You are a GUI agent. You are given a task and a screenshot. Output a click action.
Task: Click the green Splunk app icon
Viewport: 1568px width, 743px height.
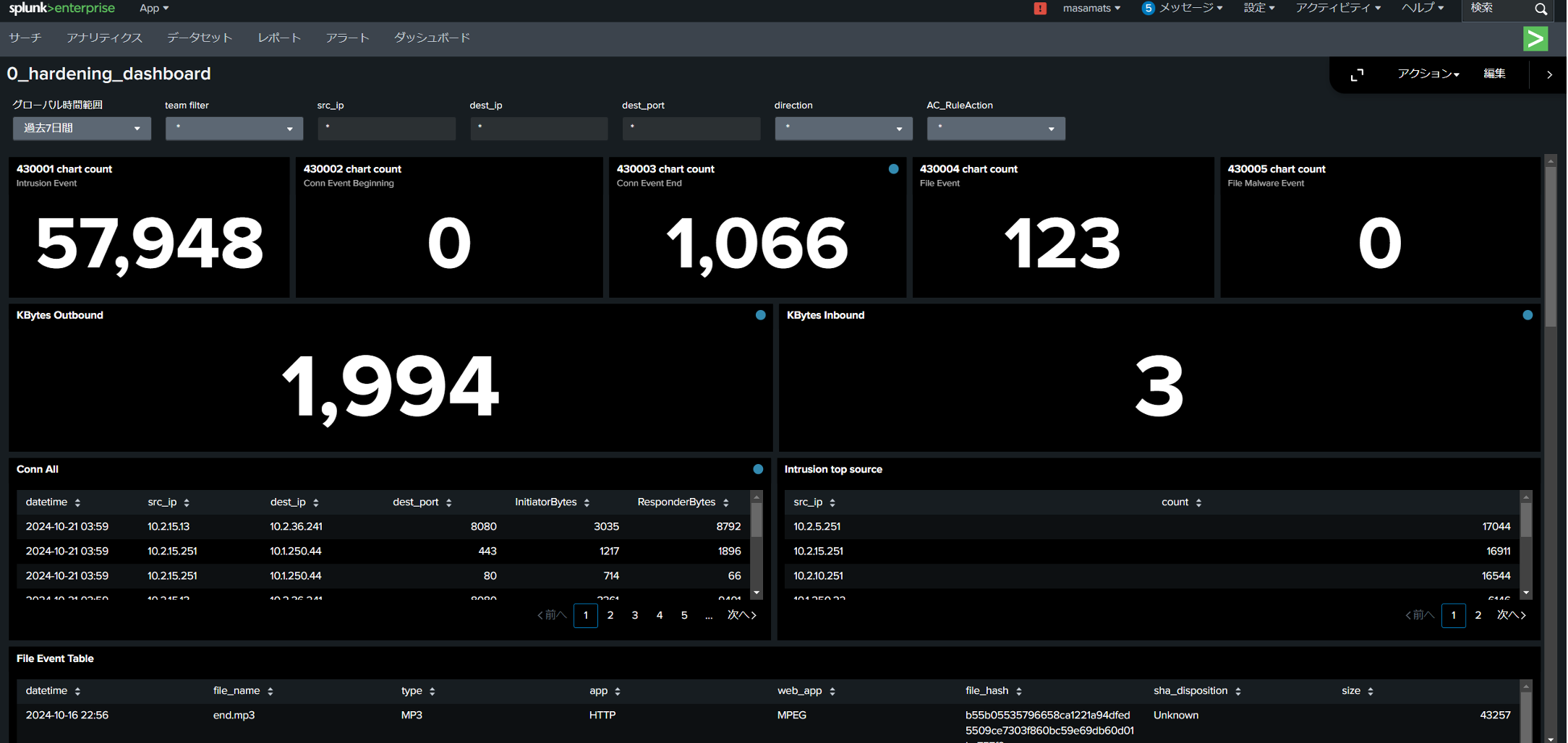1535,38
